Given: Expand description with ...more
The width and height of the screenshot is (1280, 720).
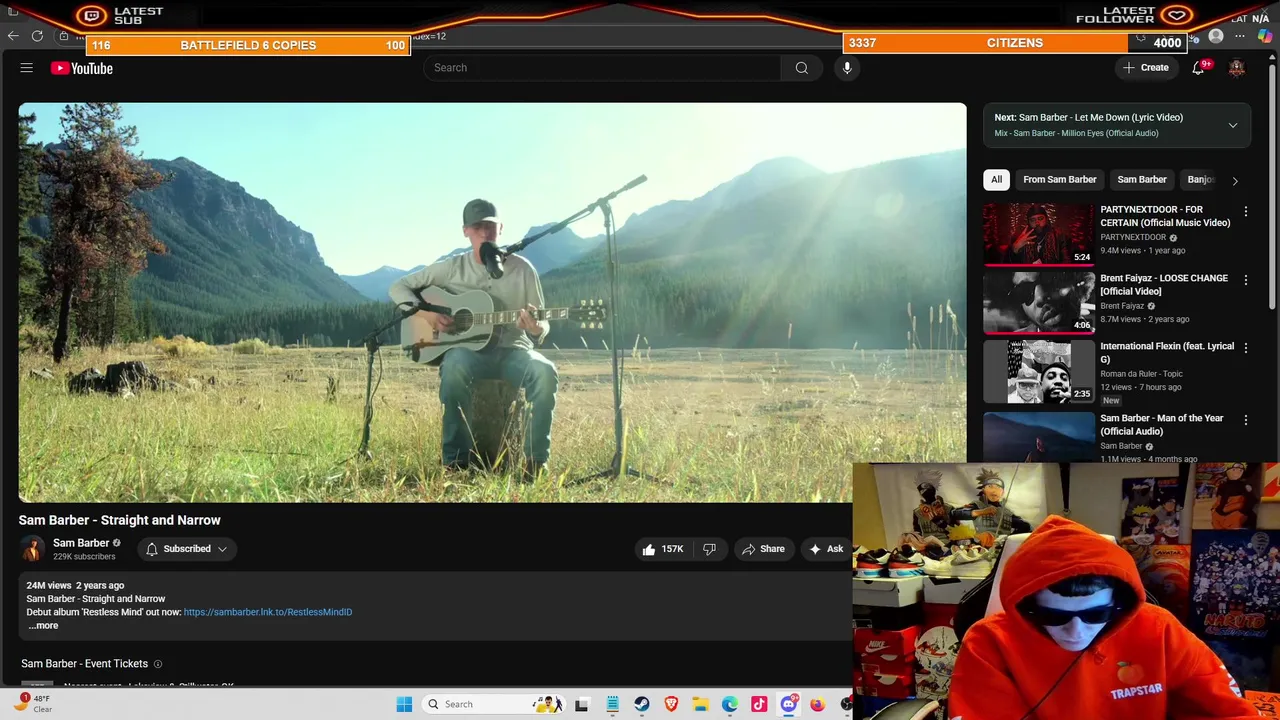Looking at the screenshot, I should pyautogui.click(x=43, y=626).
